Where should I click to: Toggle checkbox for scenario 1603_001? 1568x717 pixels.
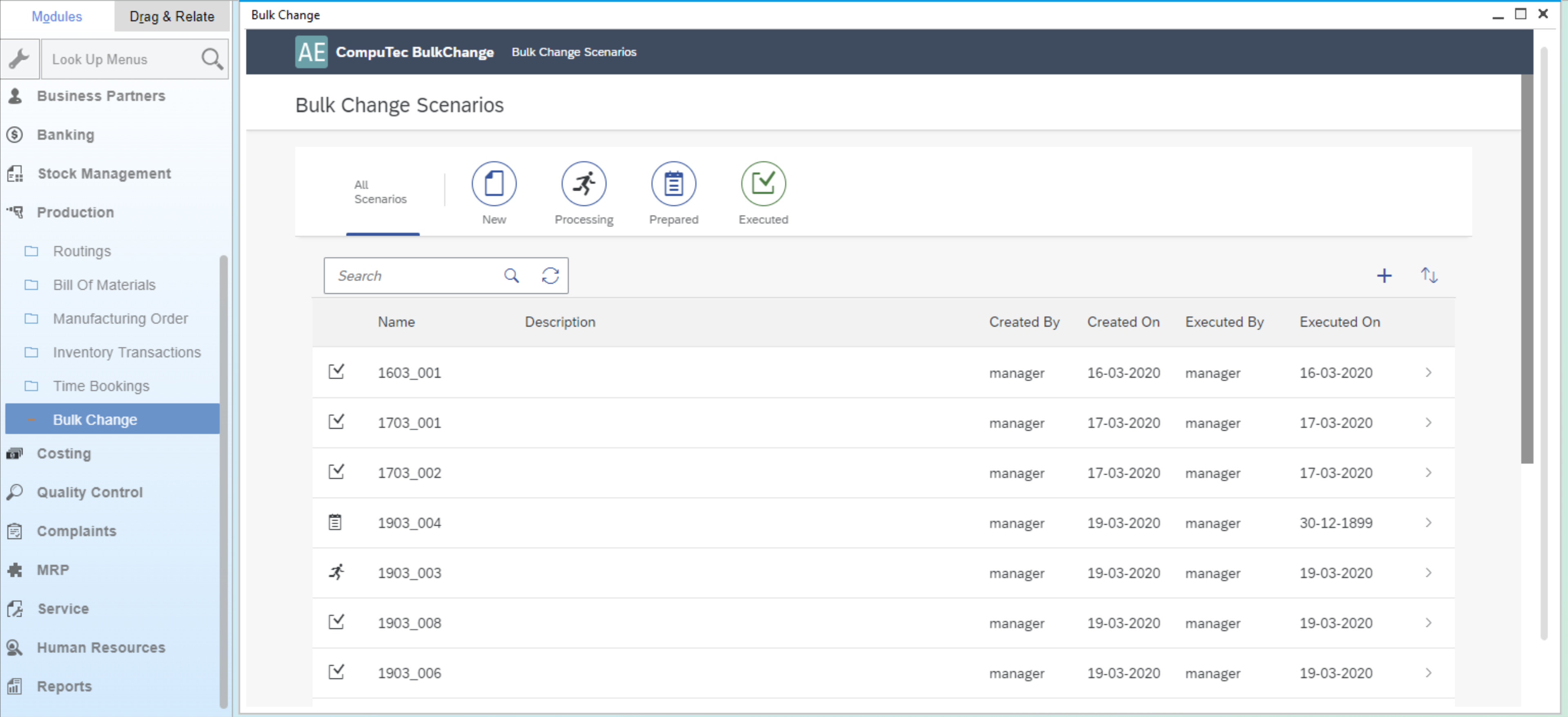point(337,372)
